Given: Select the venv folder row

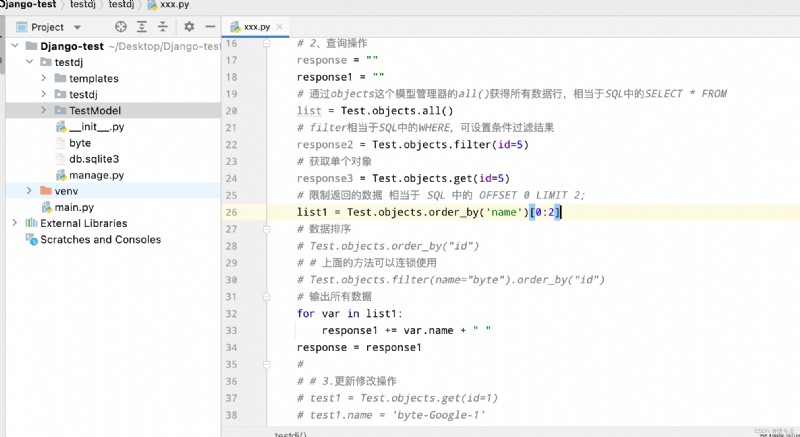Looking at the screenshot, I should coord(113,191).
